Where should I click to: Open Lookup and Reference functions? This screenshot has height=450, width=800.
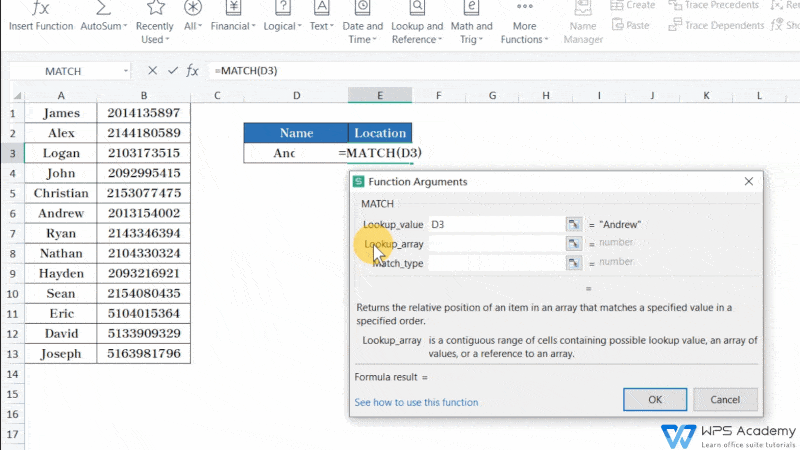click(x=417, y=23)
